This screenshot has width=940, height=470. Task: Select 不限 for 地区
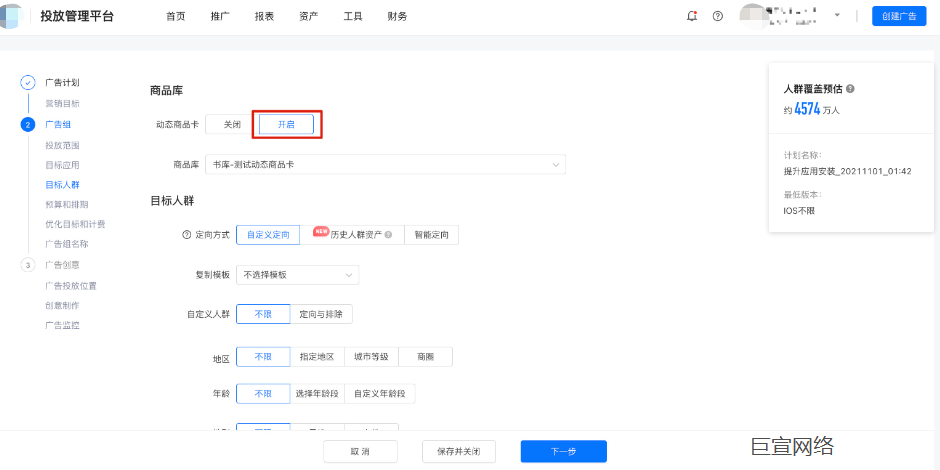tap(263, 357)
